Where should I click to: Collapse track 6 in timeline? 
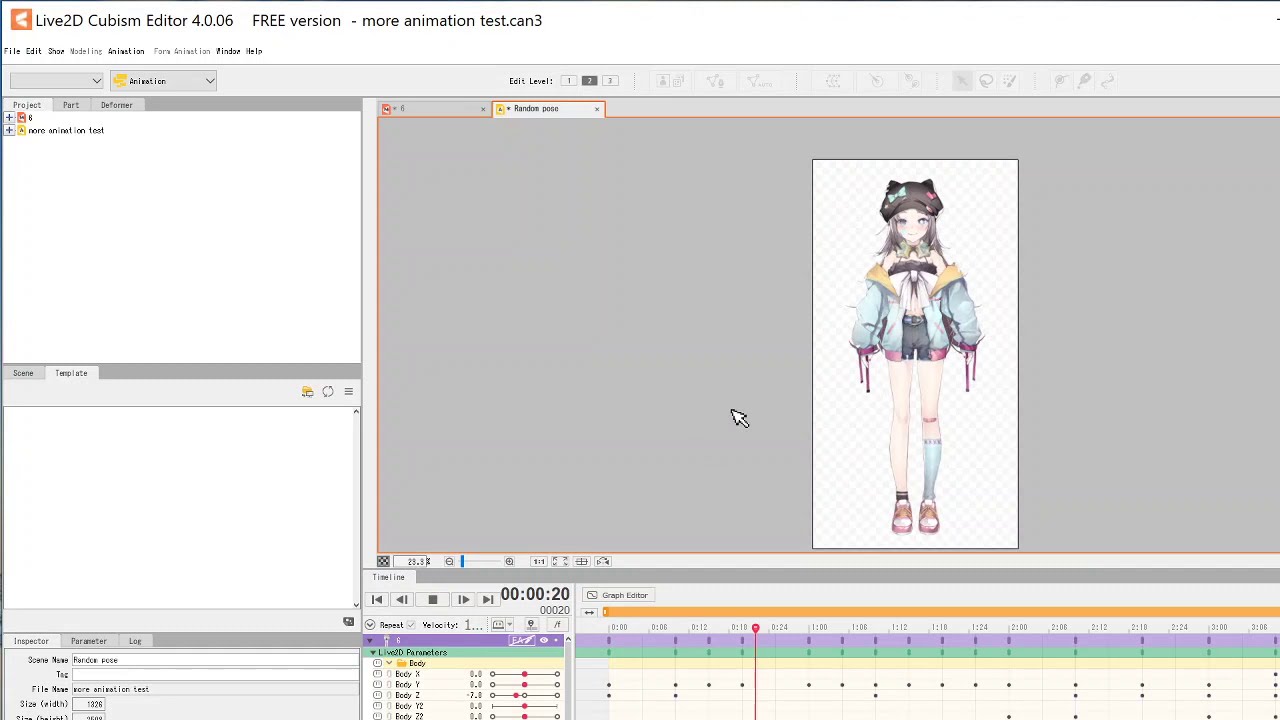[370, 640]
